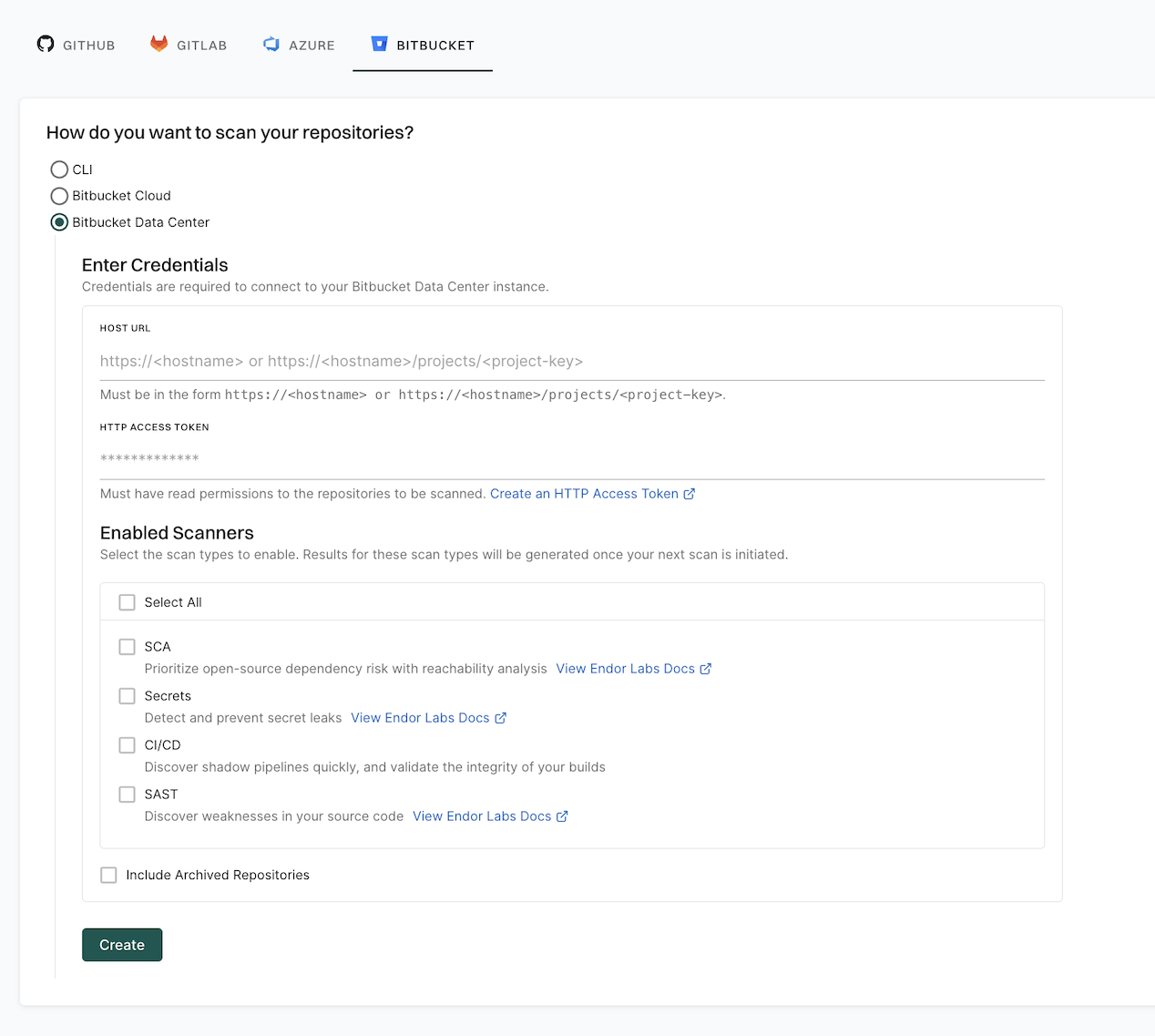Viewport: 1155px width, 1036px height.
Task: Open the AZURE tab
Action: [x=299, y=44]
